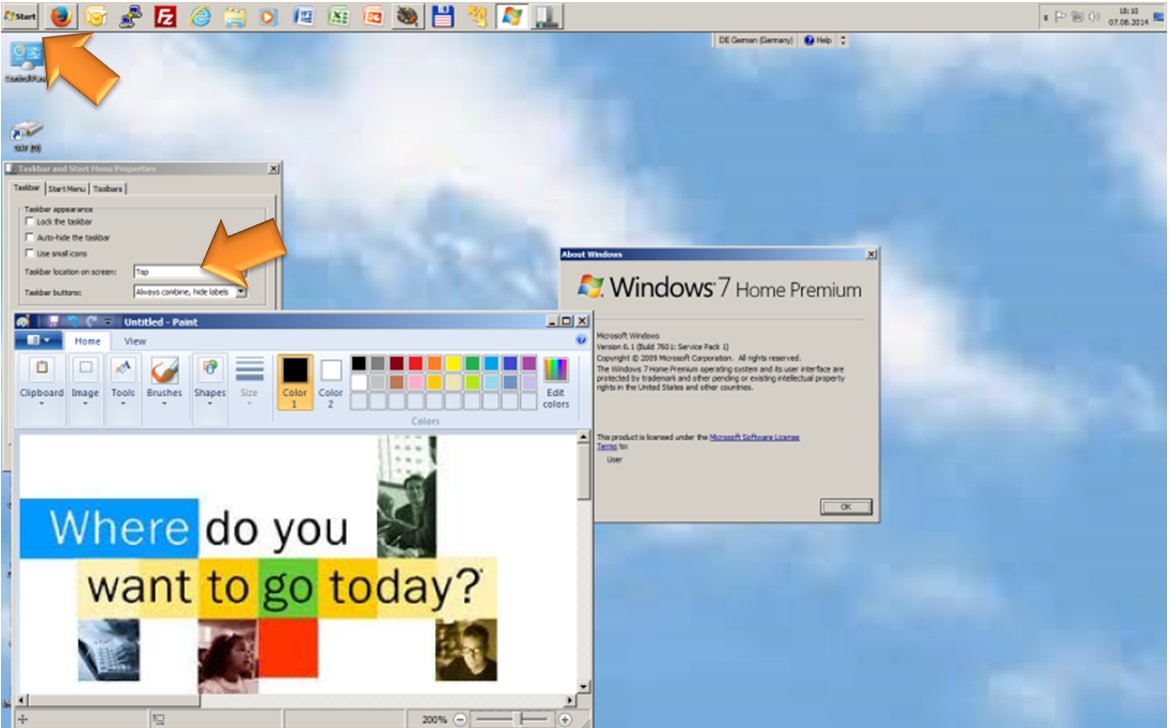Pick the purple color swatch in Paint

tap(529, 363)
